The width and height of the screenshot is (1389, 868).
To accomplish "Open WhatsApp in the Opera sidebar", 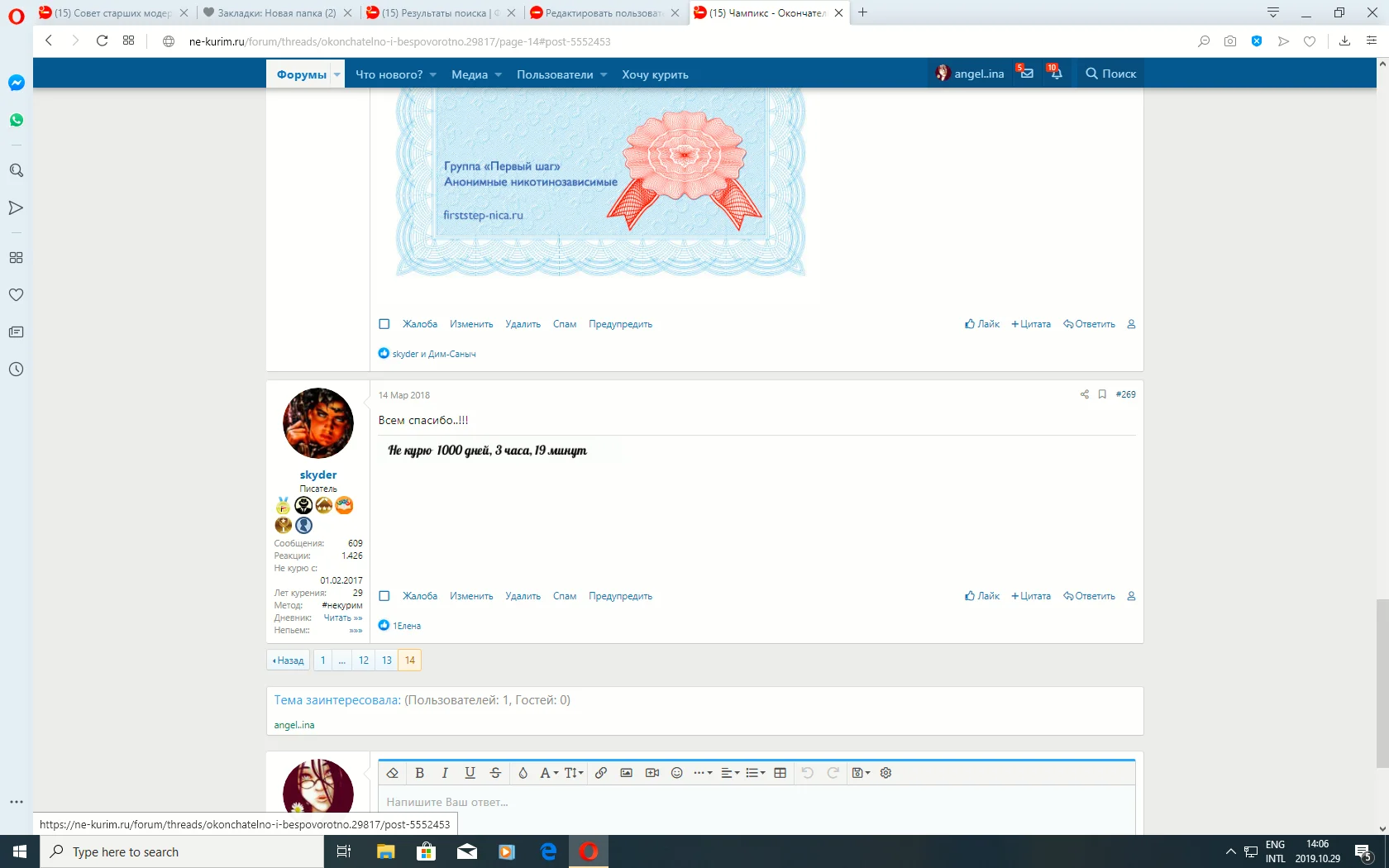I will pos(17,121).
